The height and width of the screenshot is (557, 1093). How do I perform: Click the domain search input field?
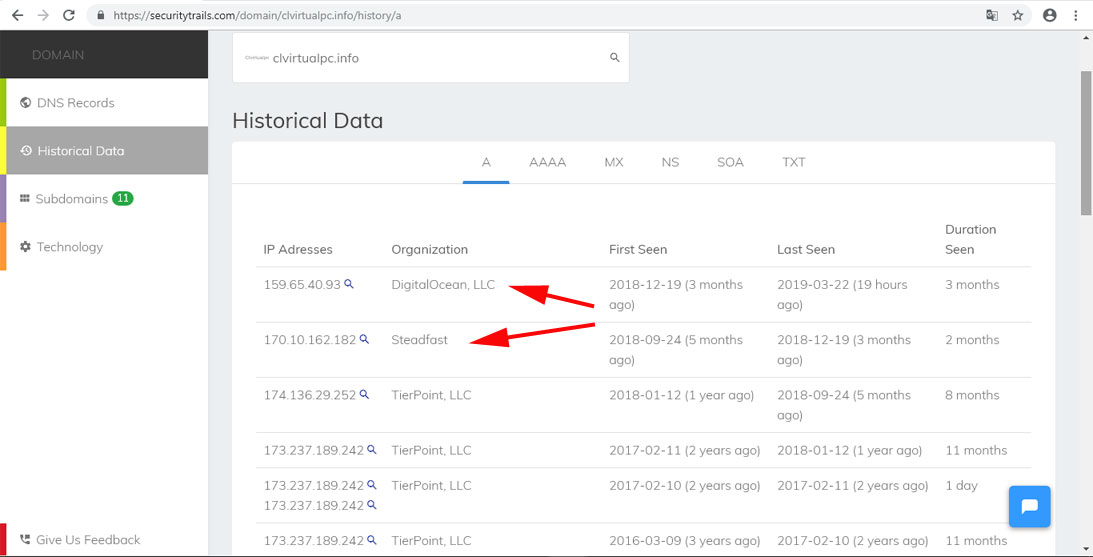430,58
